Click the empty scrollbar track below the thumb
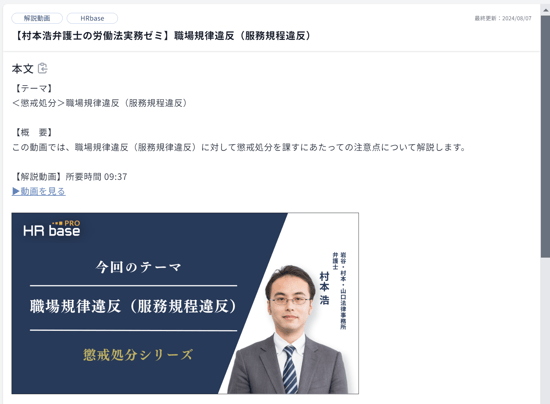550x404 pixels. (x=545, y=330)
